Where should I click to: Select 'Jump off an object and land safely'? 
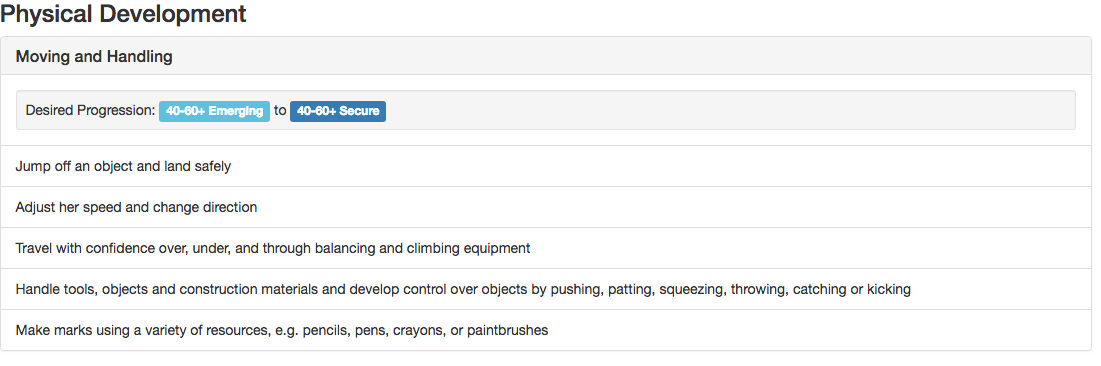123,166
